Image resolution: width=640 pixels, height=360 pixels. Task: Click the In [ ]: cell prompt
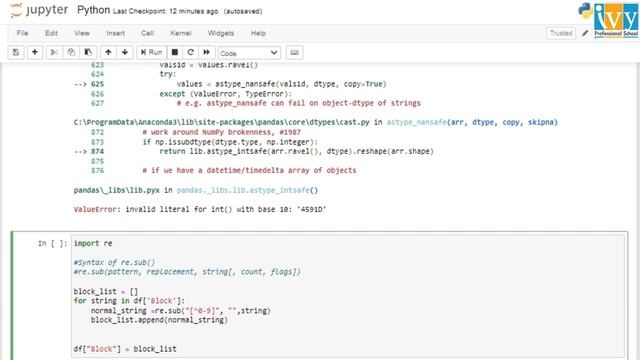52,244
